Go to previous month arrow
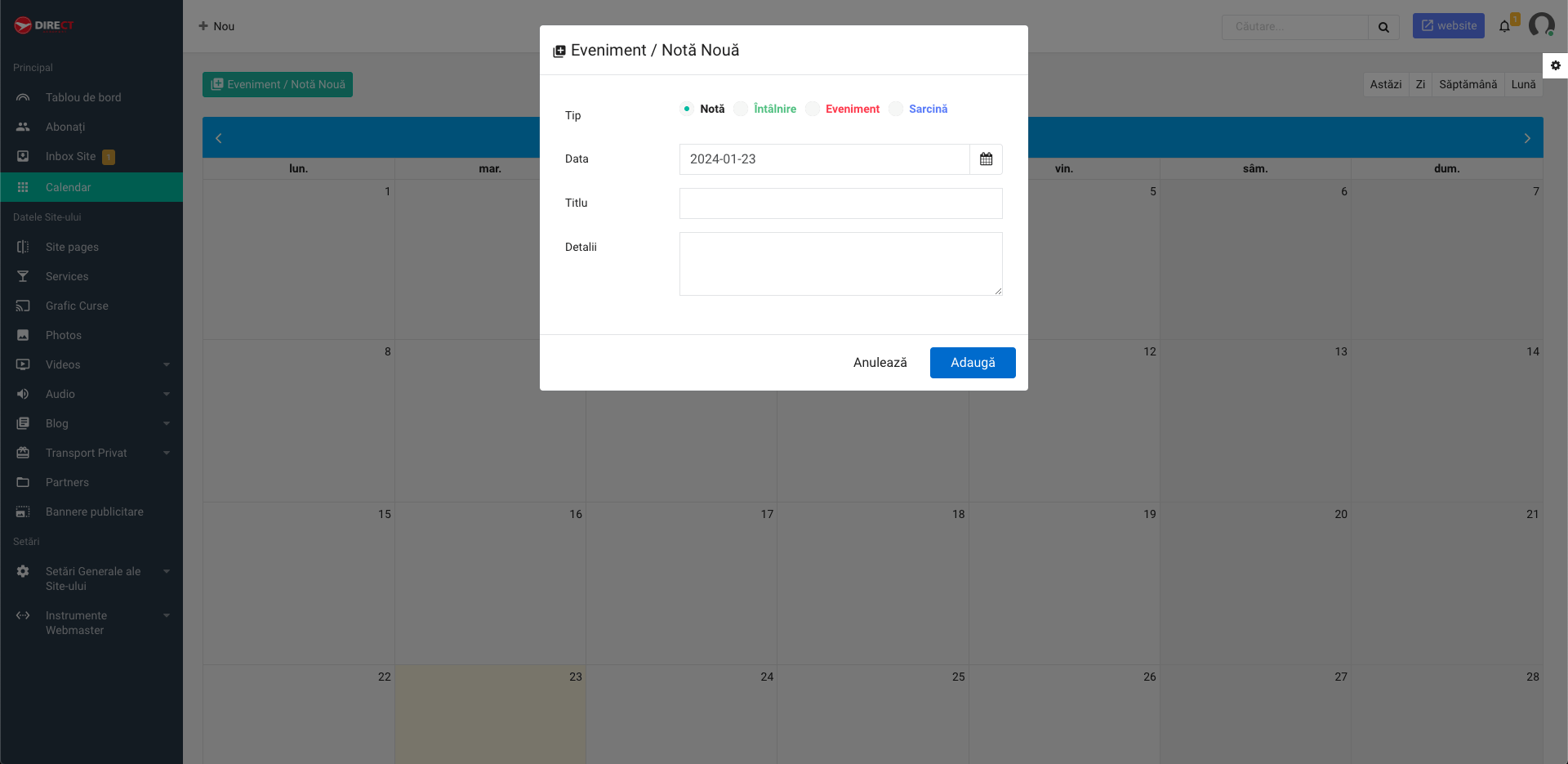Screen dimensions: 1568x764 [x=218, y=138]
